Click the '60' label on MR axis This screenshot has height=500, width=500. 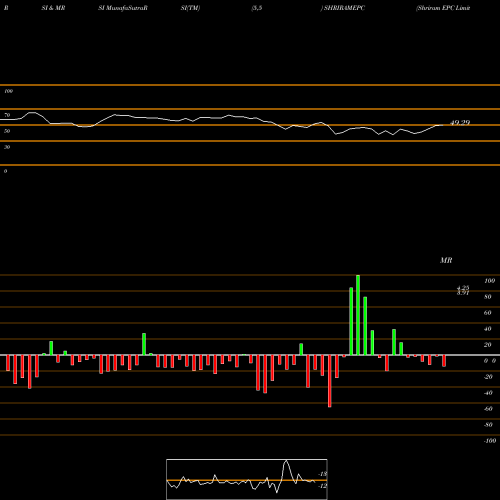(x=488, y=313)
